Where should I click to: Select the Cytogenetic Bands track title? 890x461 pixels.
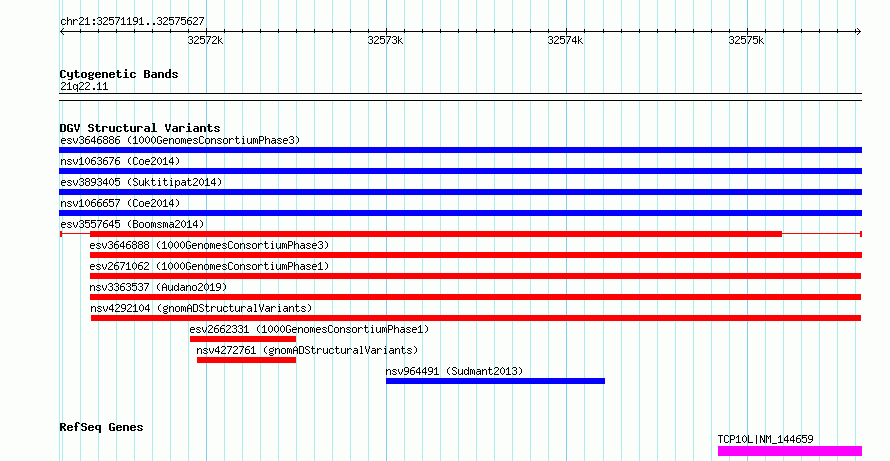tap(119, 74)
